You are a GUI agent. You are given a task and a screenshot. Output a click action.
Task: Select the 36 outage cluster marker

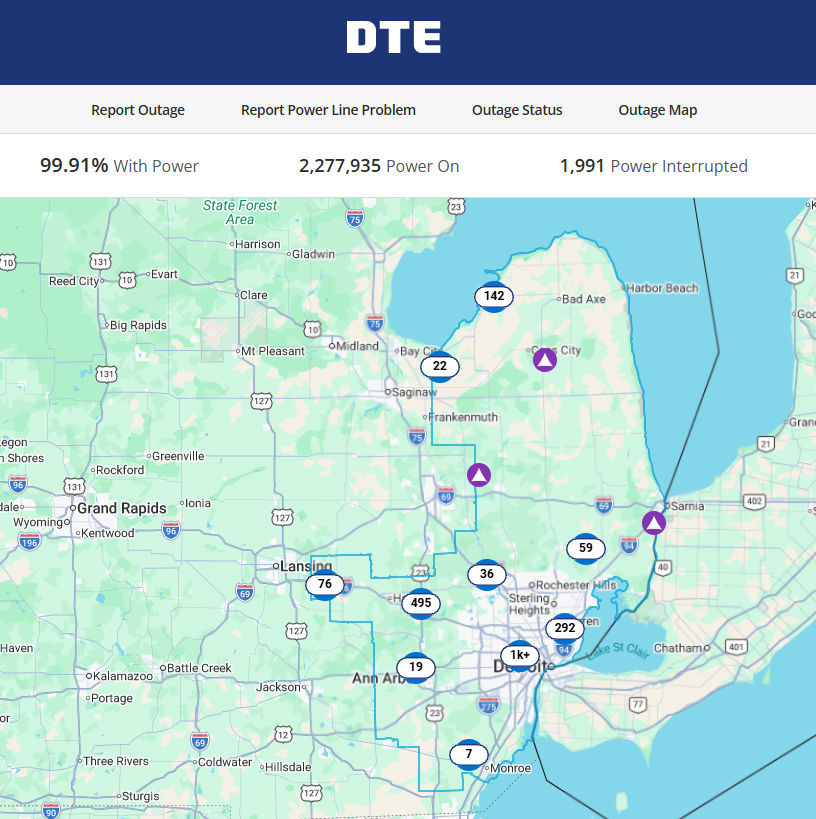pos(487,574)
